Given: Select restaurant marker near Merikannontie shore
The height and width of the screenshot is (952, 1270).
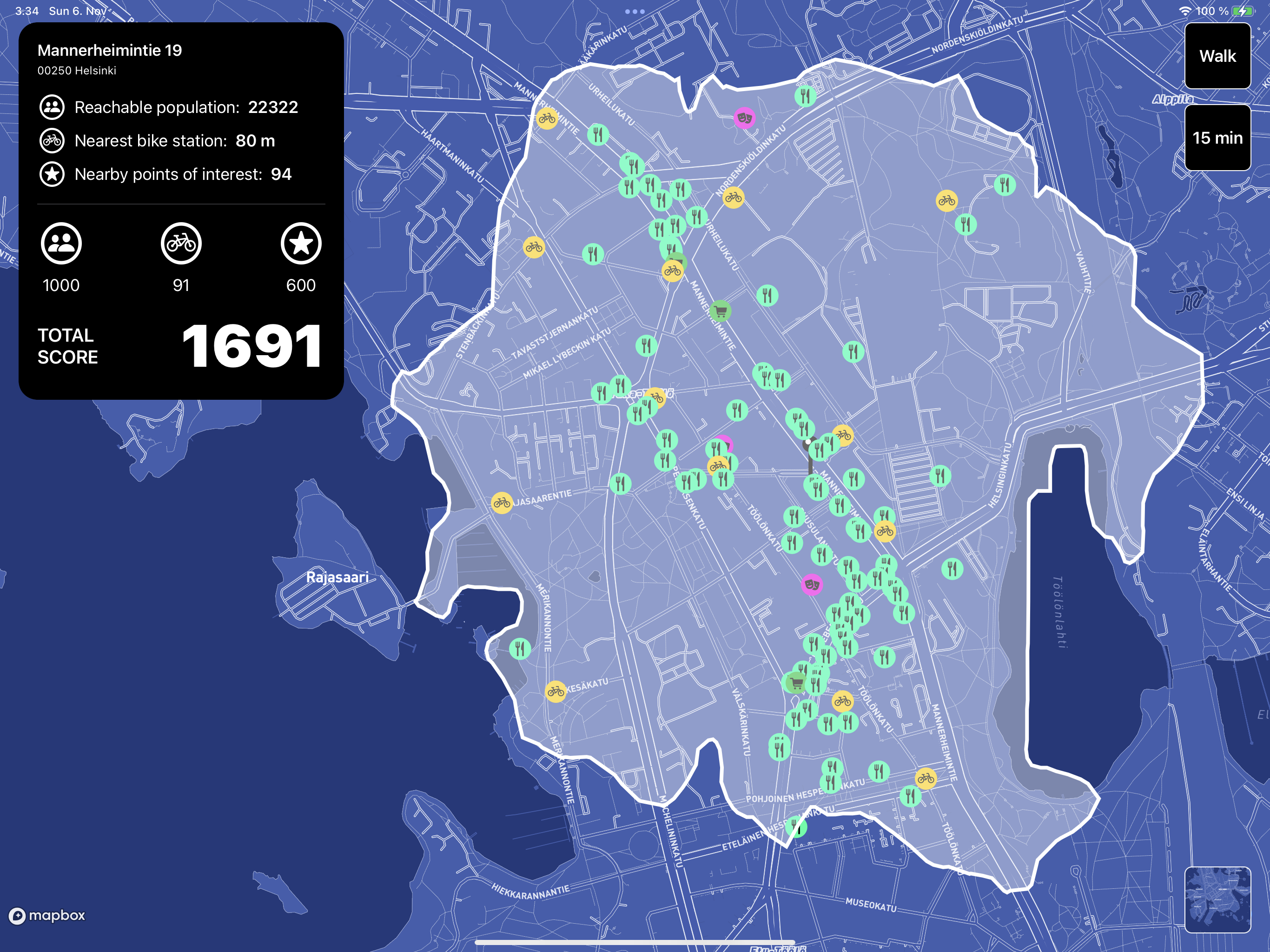Looking at the screenshot, I should pos(520,649).
